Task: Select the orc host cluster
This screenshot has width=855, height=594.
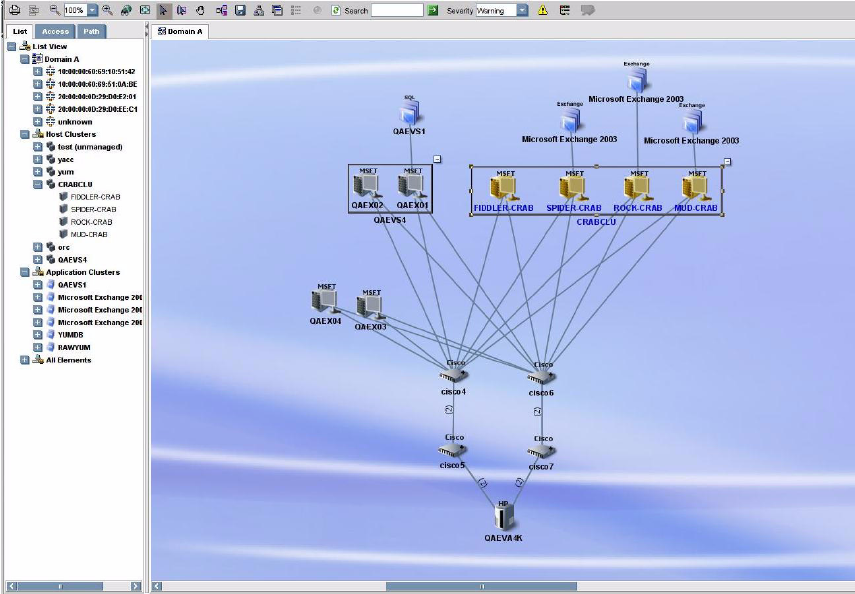Action: pos(64,247)
